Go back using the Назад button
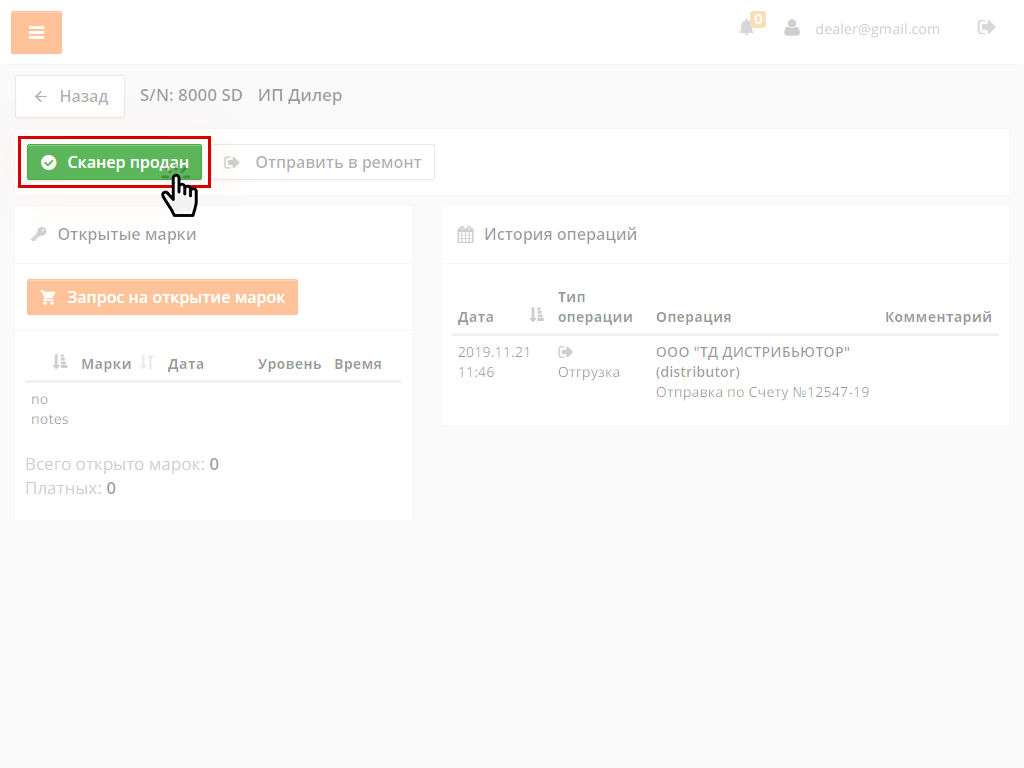1024x768 pixels. tap(70, 96)
